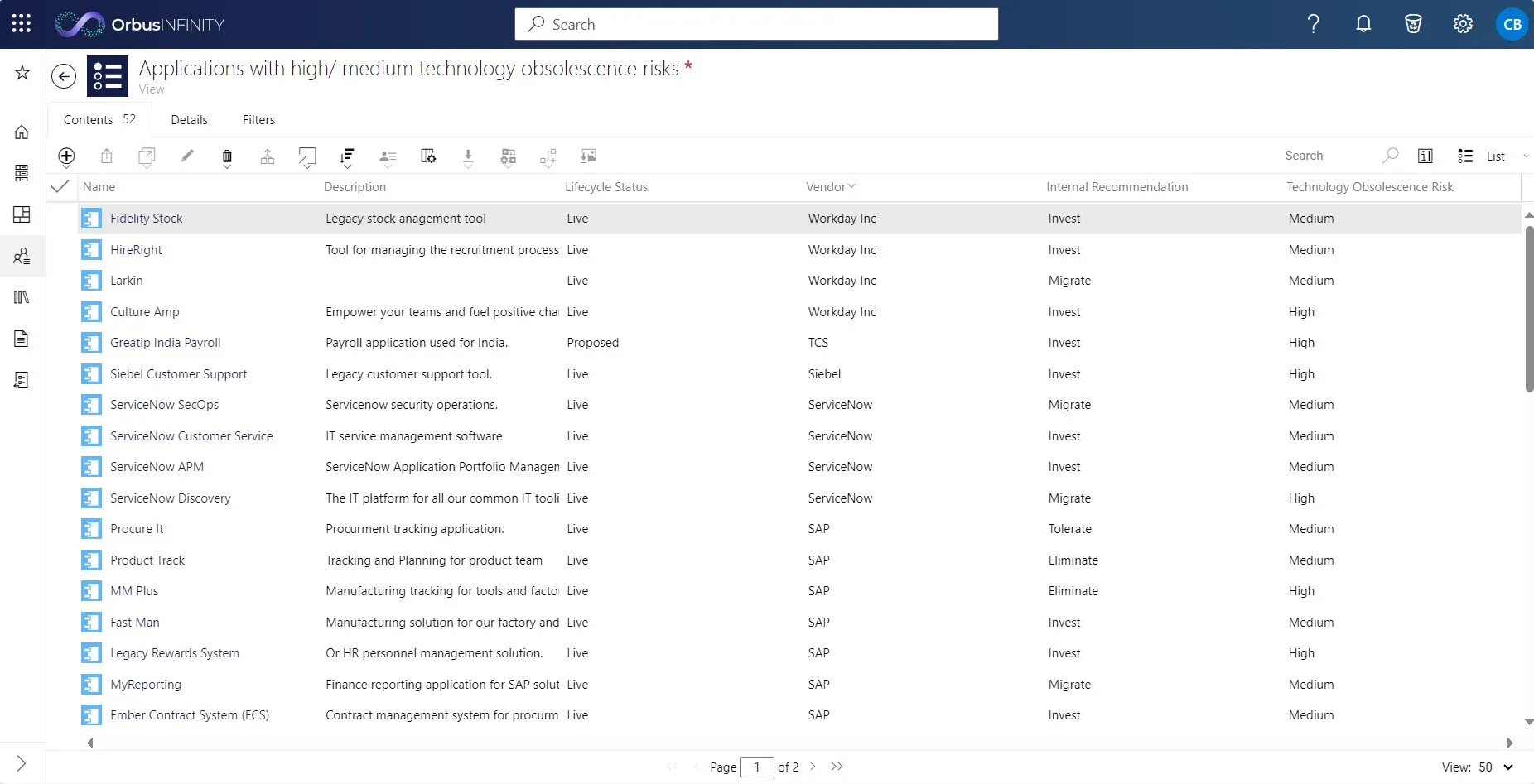Click the trash delete icon
Viewport: 1534px width, 784px height.
tap(227, 156)
